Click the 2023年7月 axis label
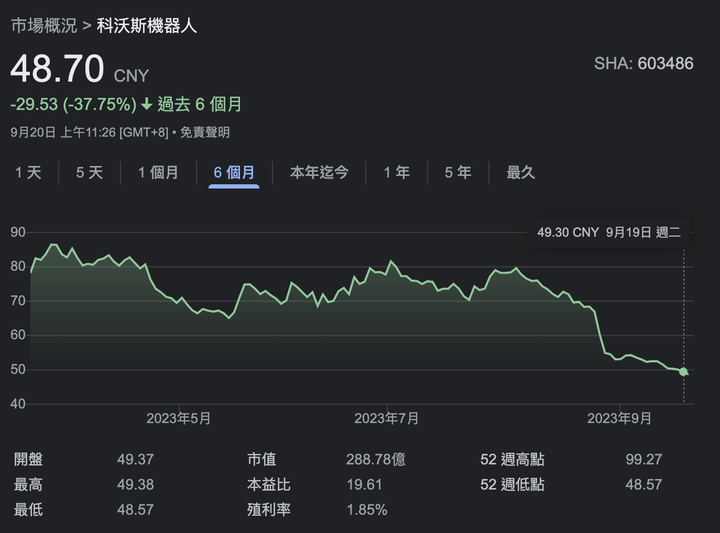 tap(387, 418)
